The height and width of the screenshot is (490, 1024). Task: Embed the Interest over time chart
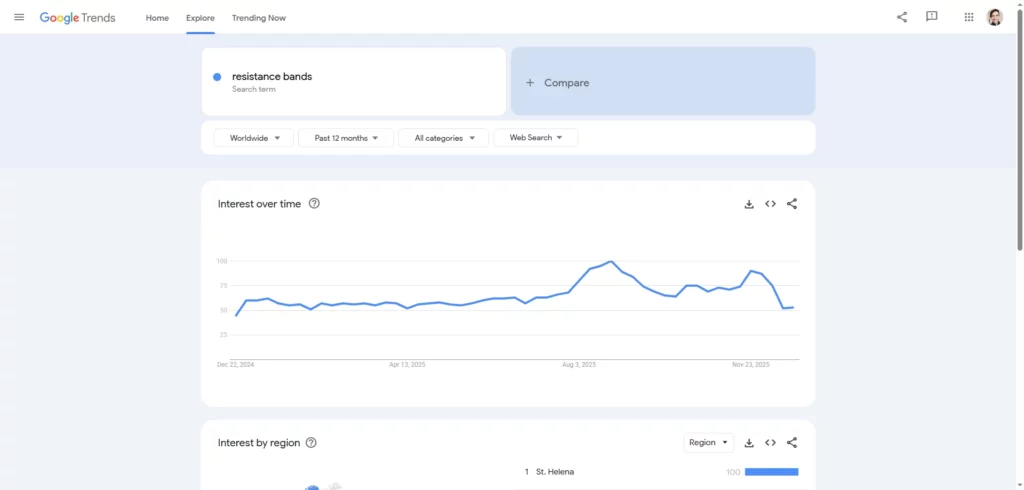(771, 204)
